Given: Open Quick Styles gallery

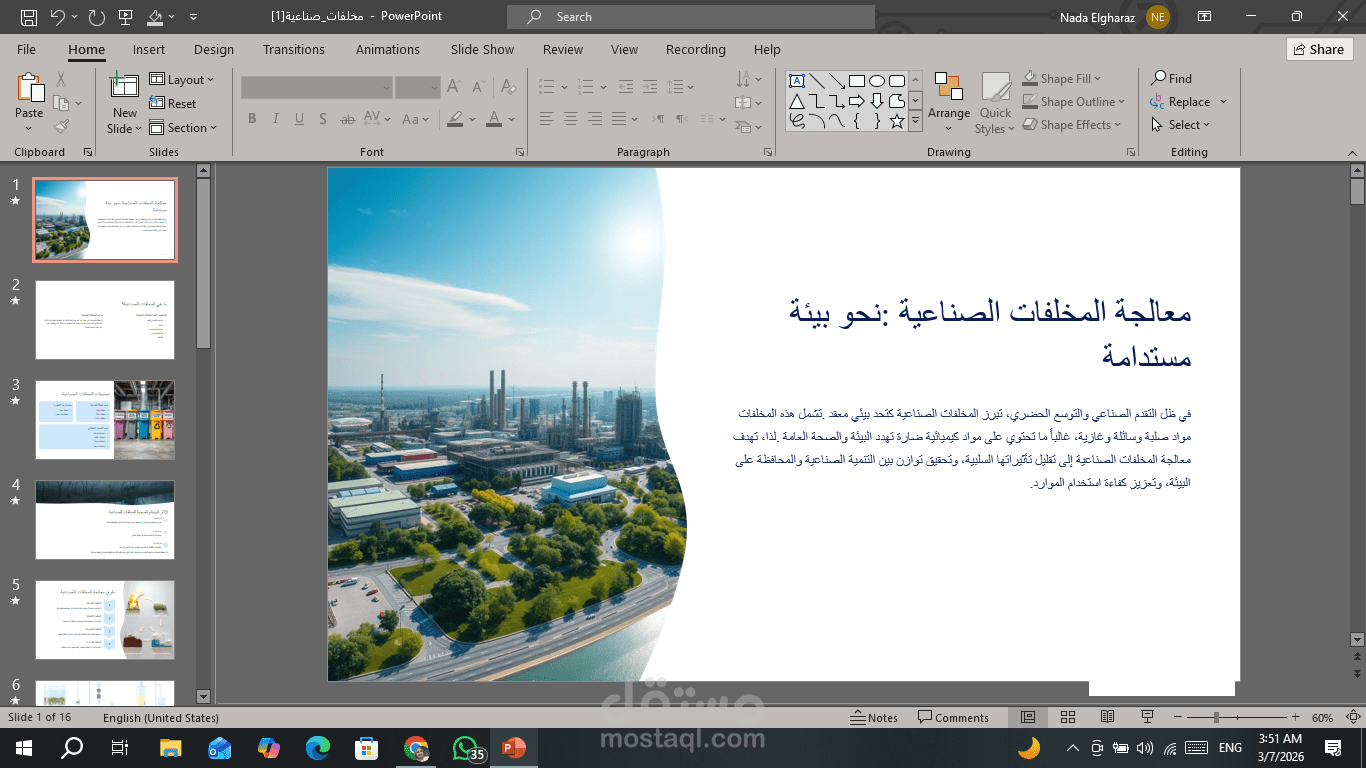Looking at the screenshot, I should click(x=994, y=104).
